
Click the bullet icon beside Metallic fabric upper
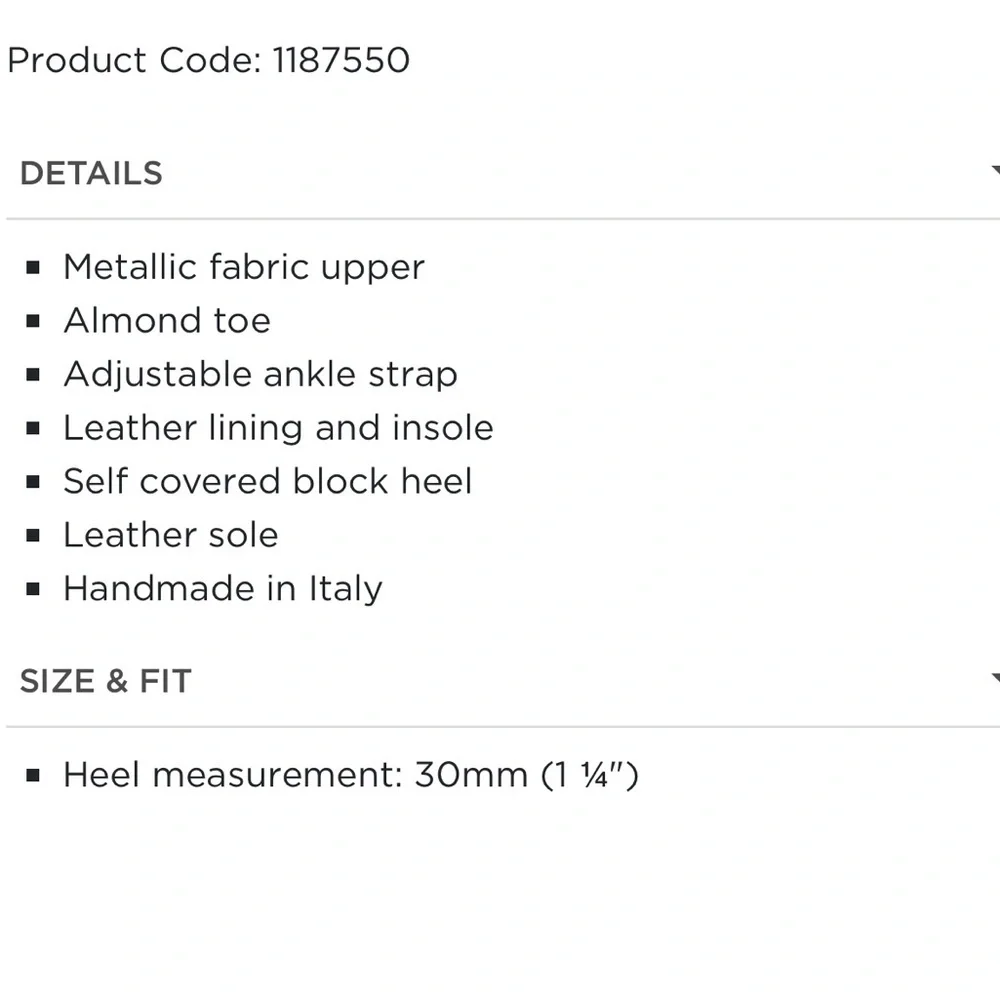tap(36, 266)
